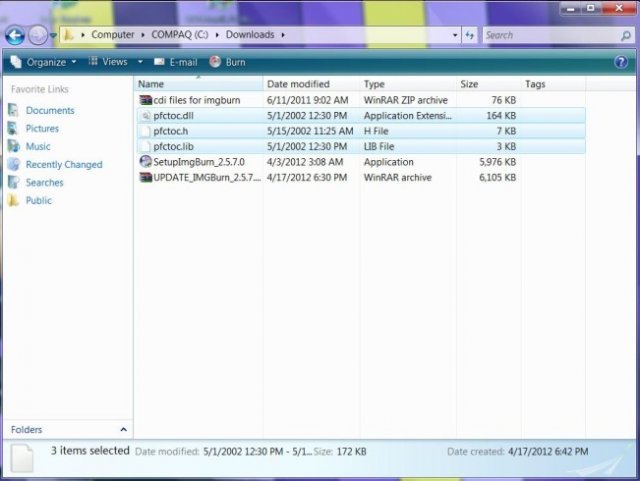Screen dimensions: 640x481
Task: Click the Application Extensi... type cell
Action: [407, 116]
